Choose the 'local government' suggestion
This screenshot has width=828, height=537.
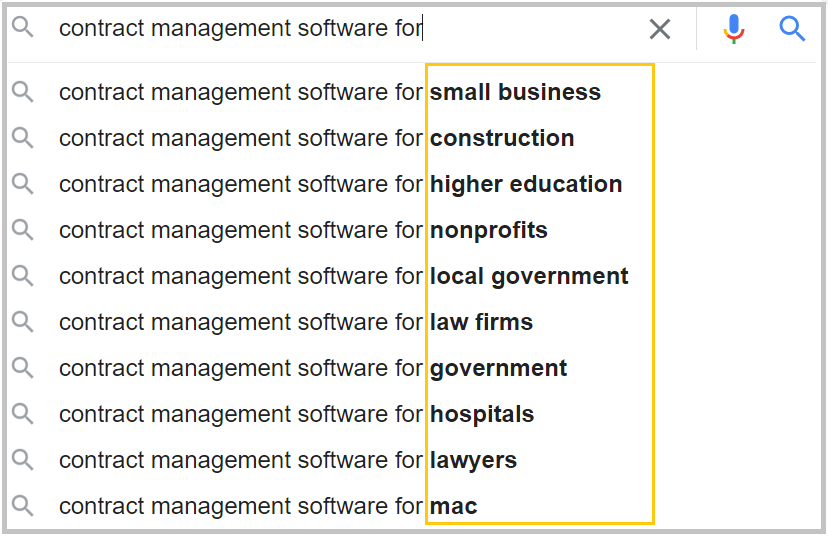[x=344, y=276]
